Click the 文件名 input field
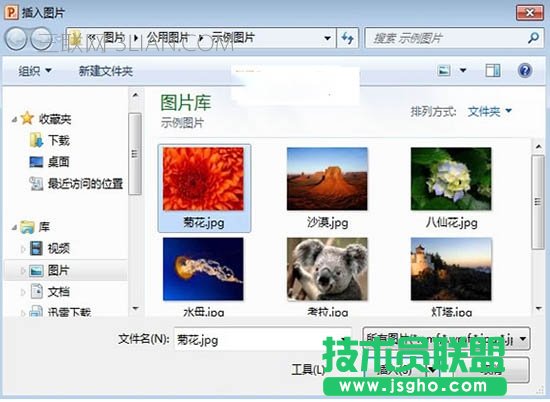The width and height of the screenshot is (550, 402). [x=263, y=340]
